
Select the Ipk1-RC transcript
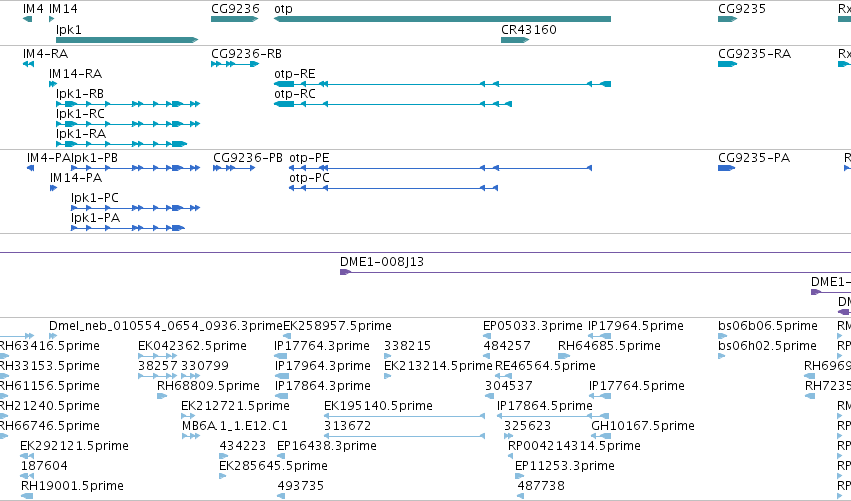(x=128, y=124)
